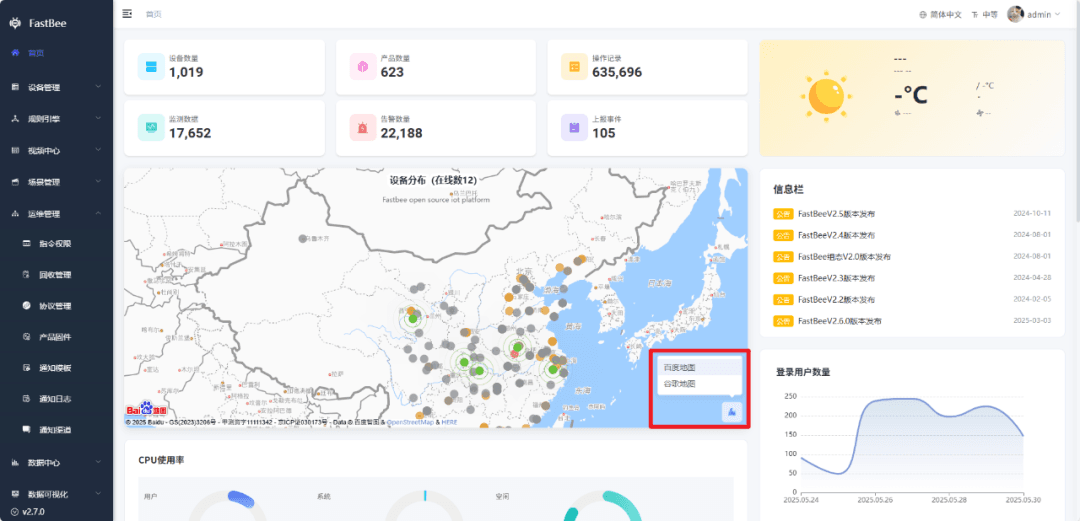Click the 22,188 alarm count value
This screenshot has height=521, width=1080.
pos(402,133)
